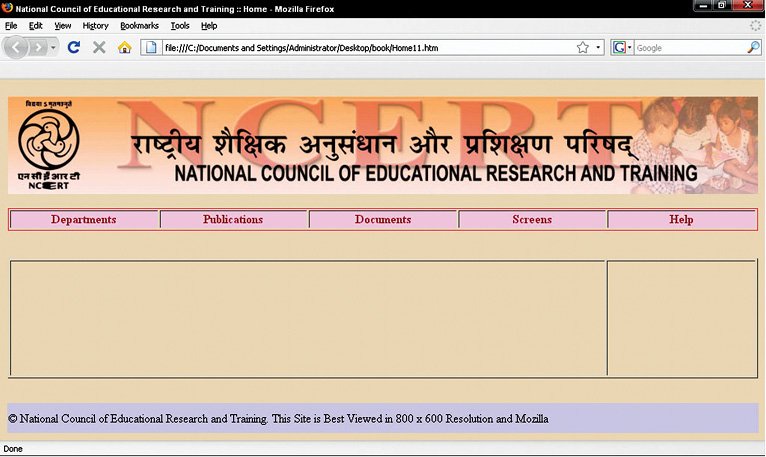The image size is (766, 457).
Task: Expand the address bar URL dropdown
Action: coord(598,47)
